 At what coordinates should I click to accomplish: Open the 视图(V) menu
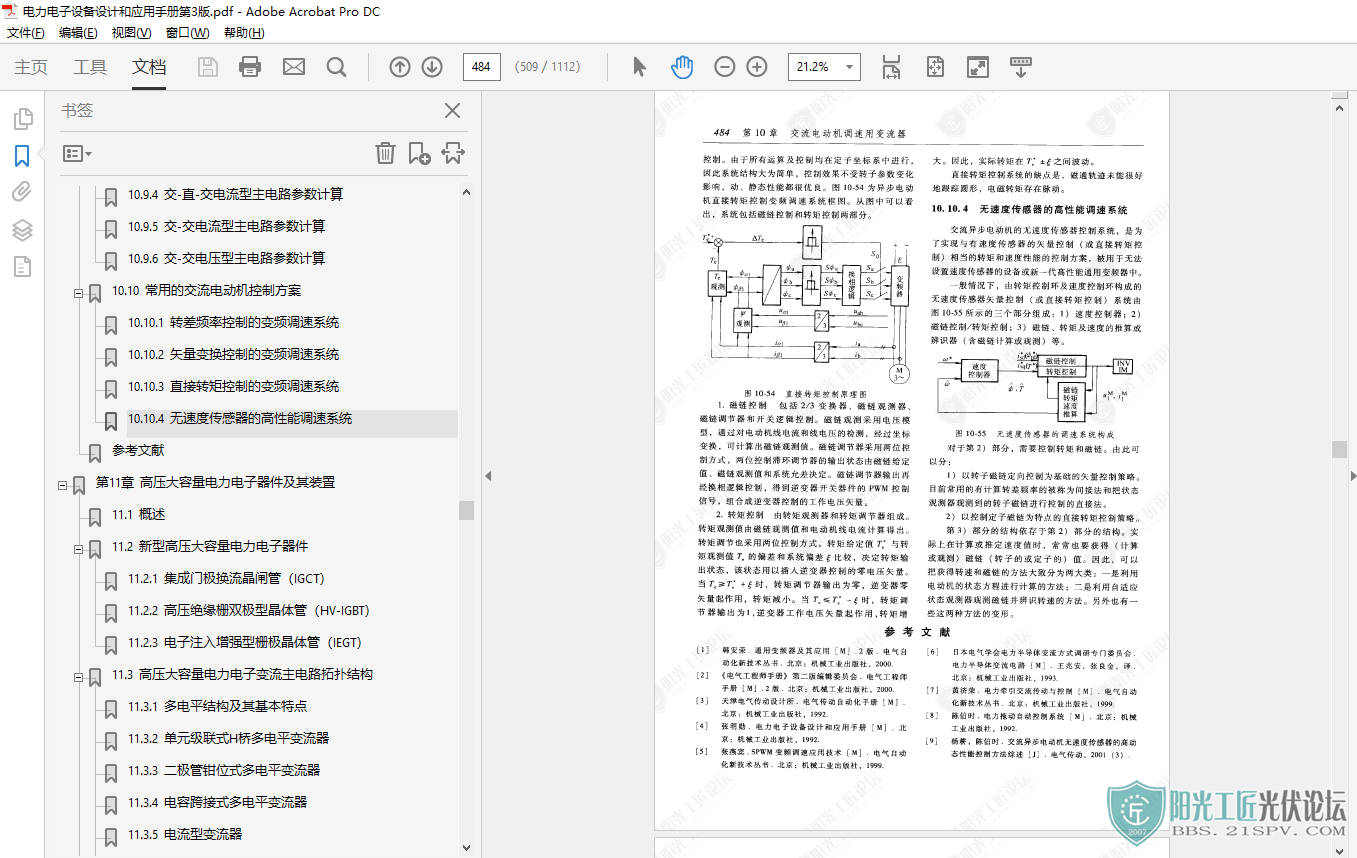point(131,32)
